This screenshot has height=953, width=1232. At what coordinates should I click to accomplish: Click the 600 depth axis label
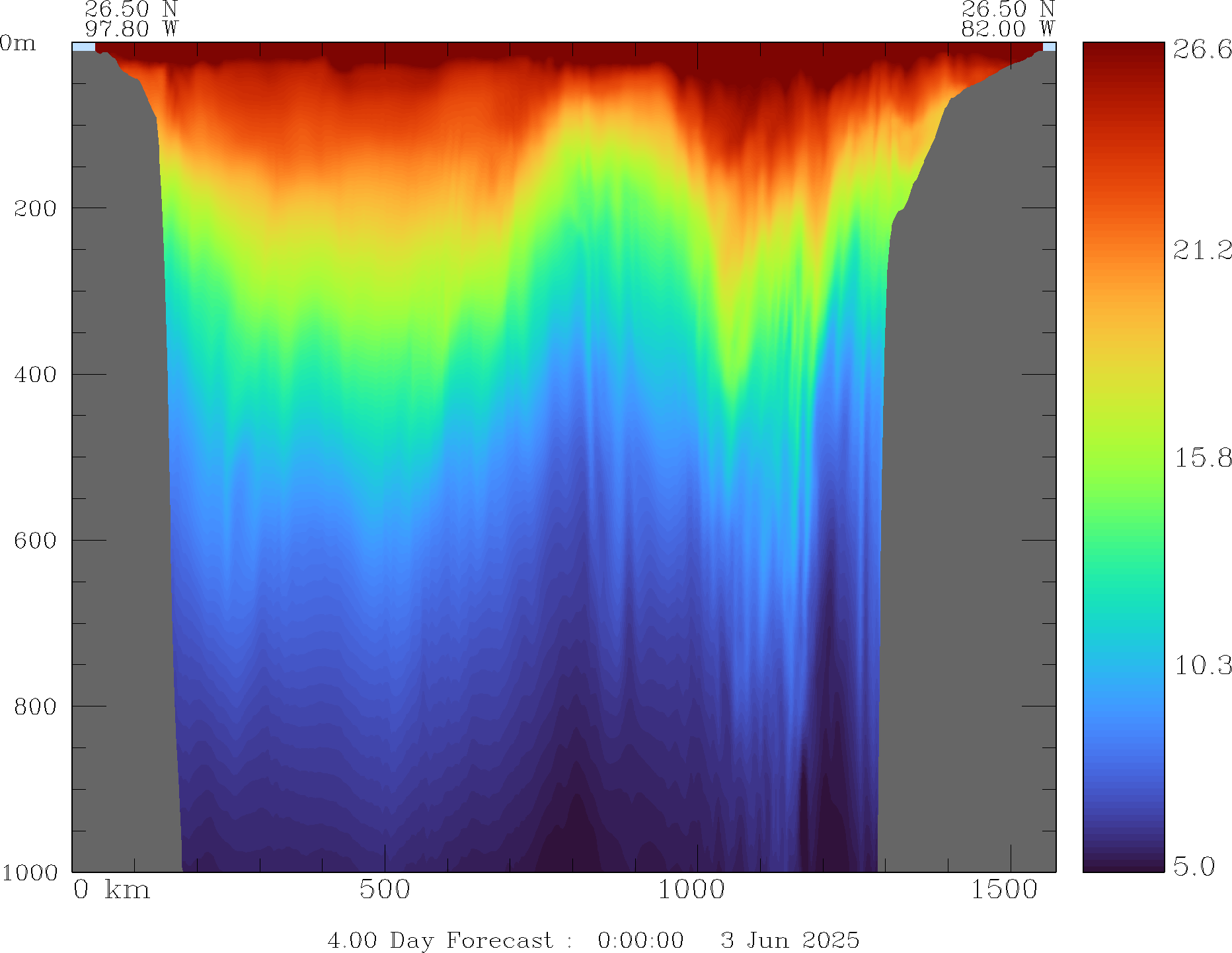click(35, 541)
